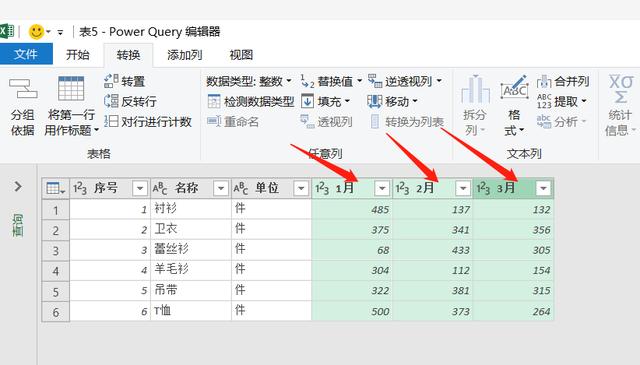Click the 1月 value 500
The image size is (640, 365).
[352, 311]
